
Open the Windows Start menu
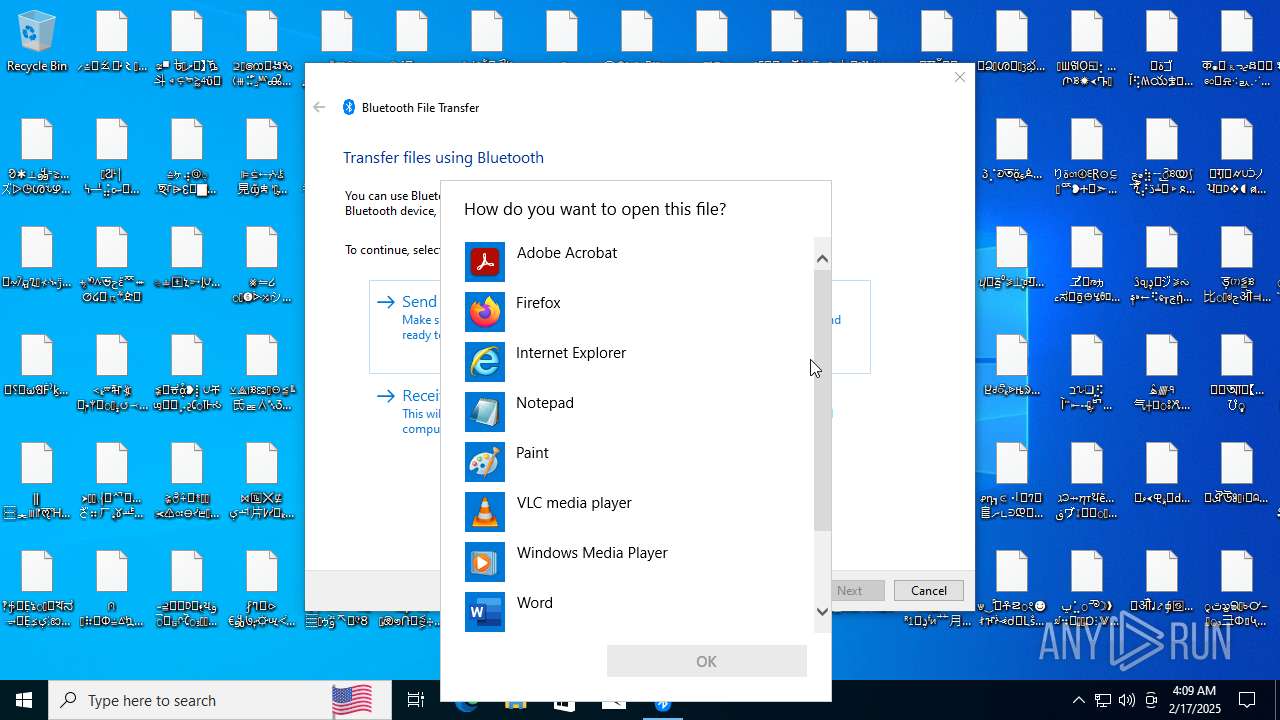coord(24,700)
